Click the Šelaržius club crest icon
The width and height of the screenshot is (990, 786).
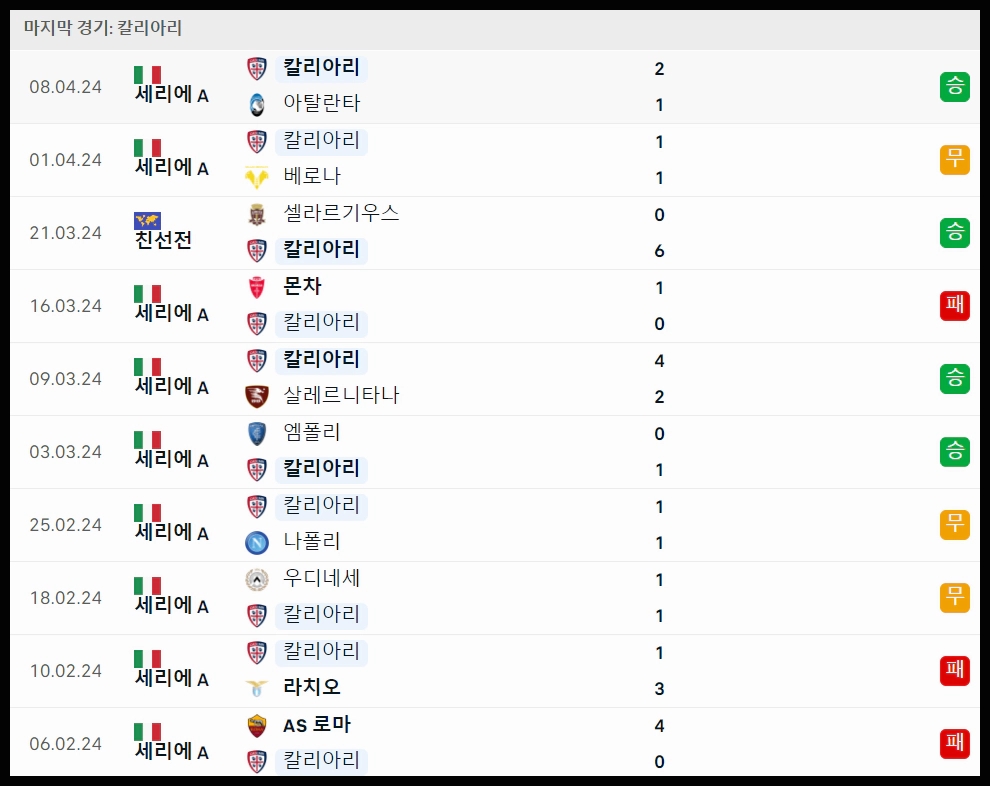(x=256, y=214)
